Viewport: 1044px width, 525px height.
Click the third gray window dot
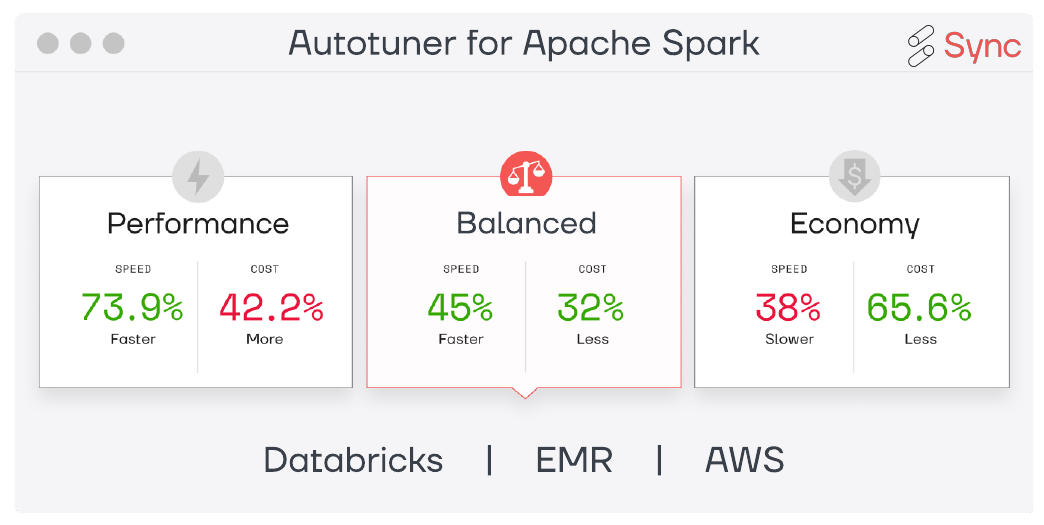pyautogui.click(x=113, y=43)
